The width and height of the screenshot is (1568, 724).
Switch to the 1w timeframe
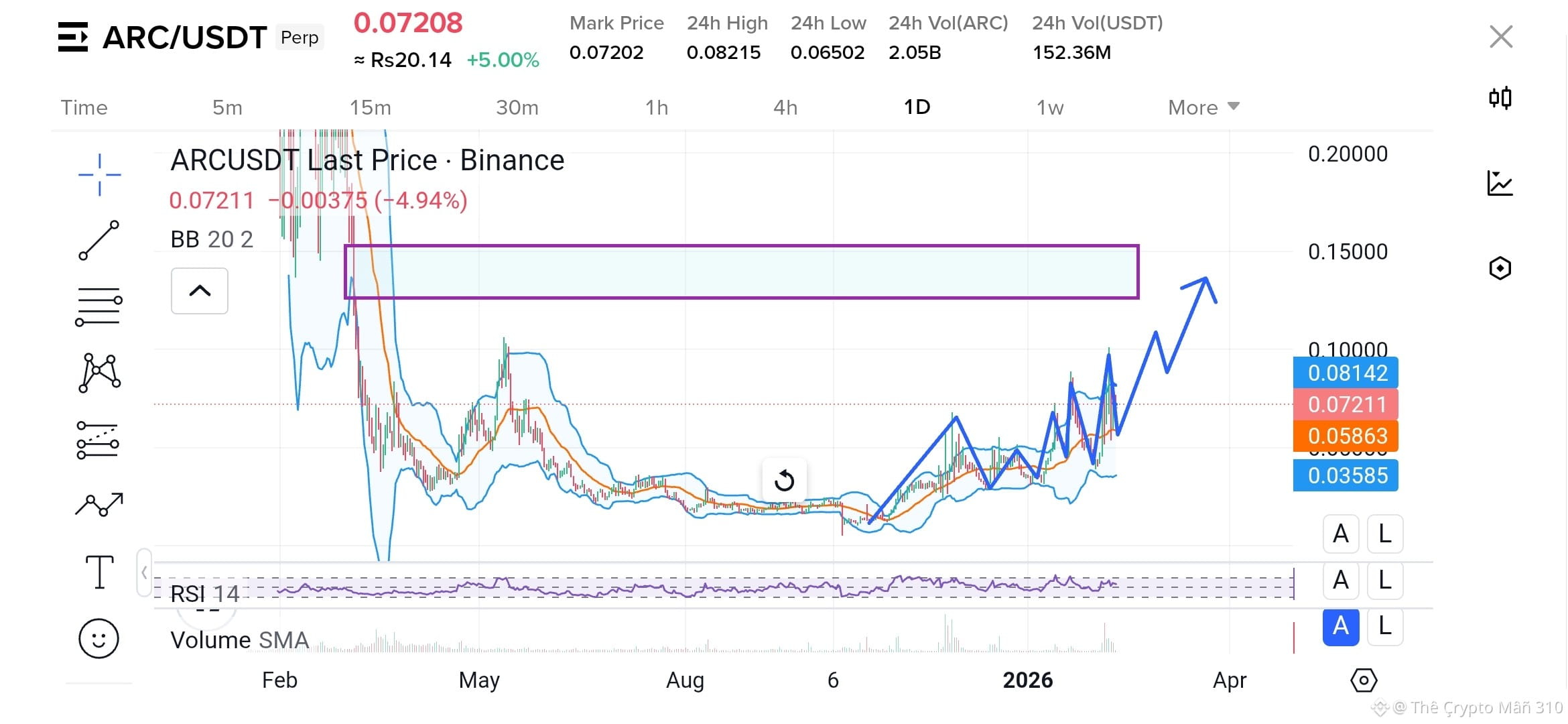point(1050,107)
